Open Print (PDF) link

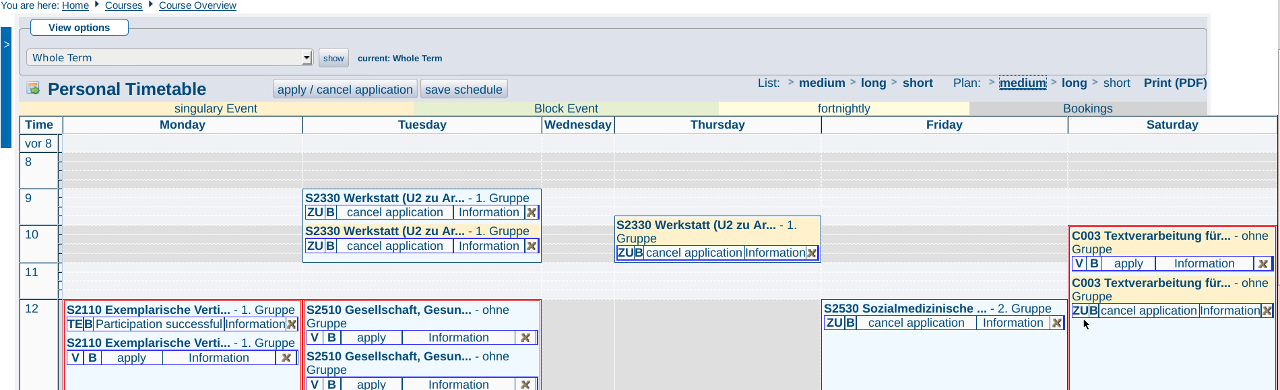pyautogui.click(x=1175, y=83)
